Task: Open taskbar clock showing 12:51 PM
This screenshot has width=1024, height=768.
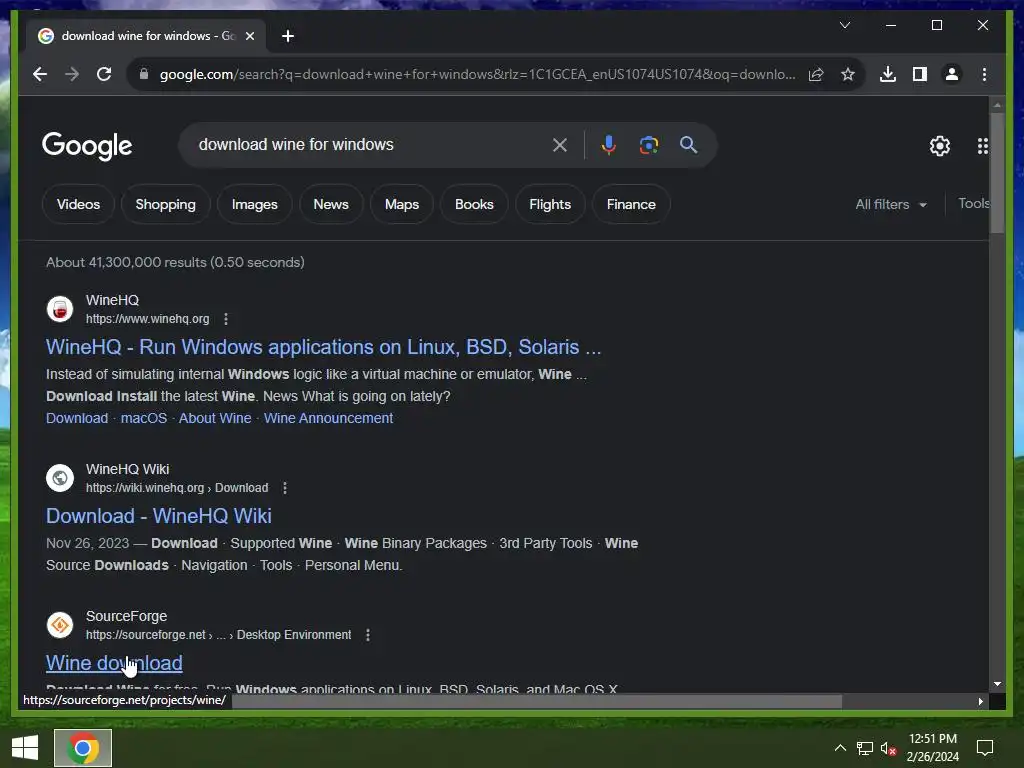Action: pos(933,748)
